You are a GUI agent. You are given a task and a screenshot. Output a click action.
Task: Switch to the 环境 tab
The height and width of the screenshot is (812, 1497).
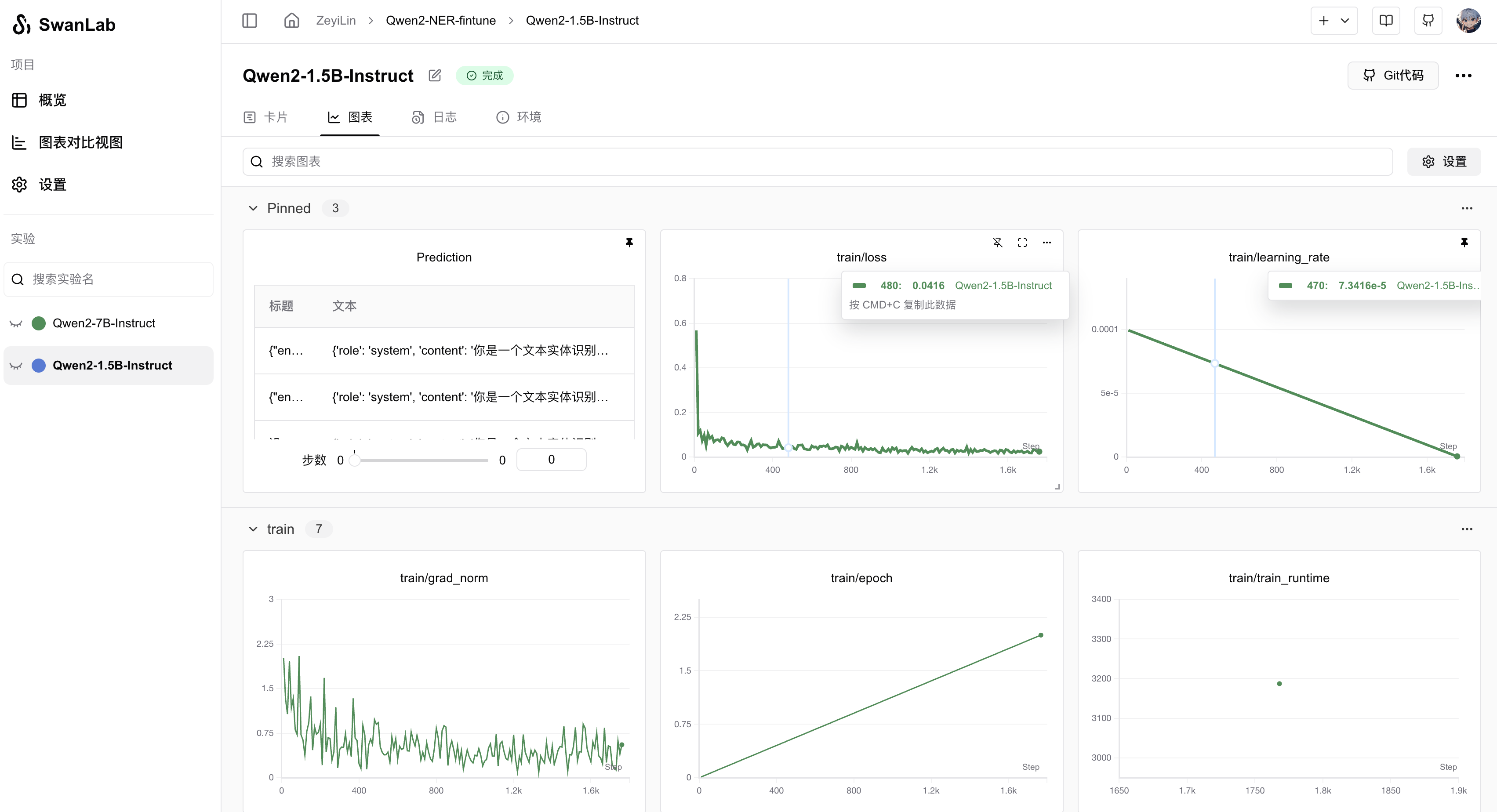518,117
